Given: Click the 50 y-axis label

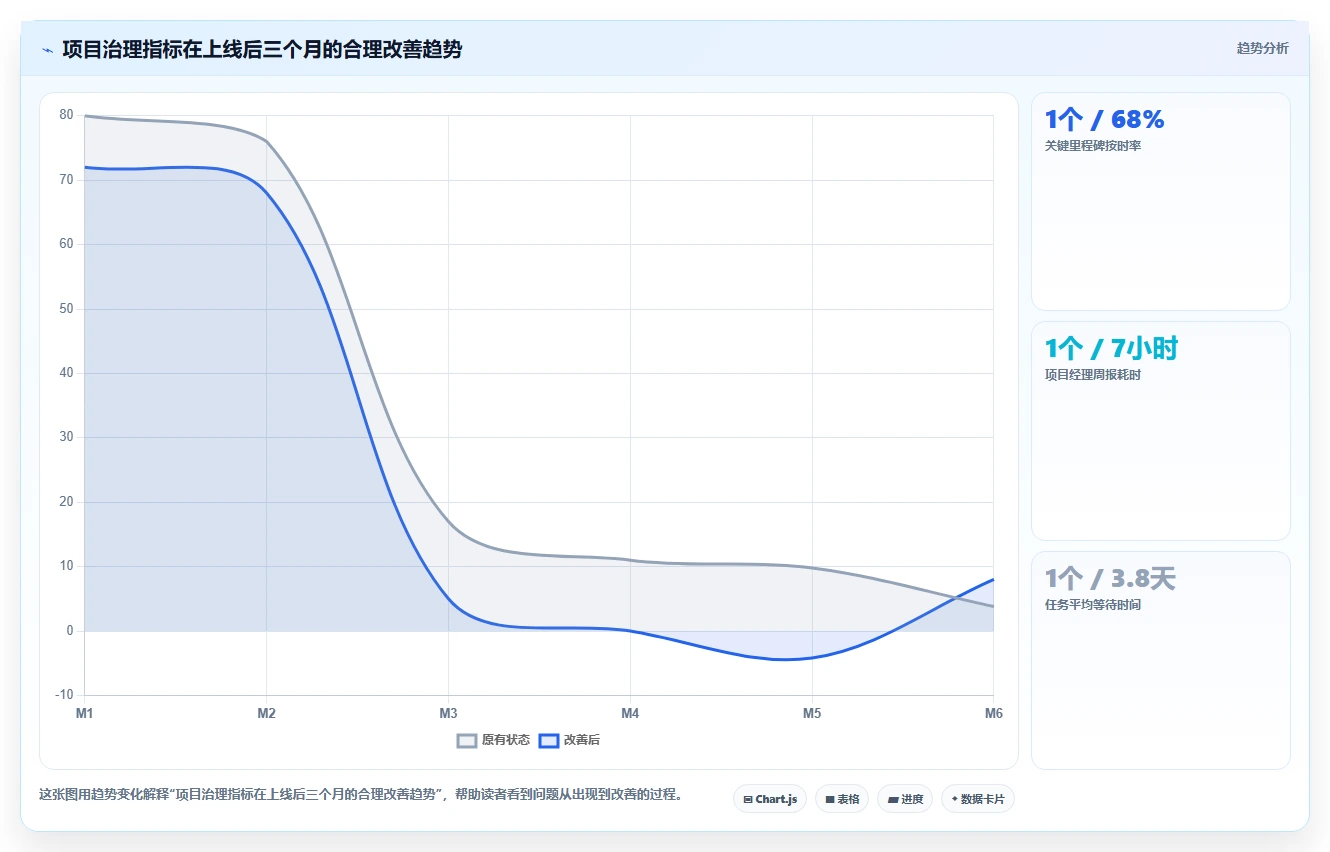Looking at the screenshot, I should (x=66, y=309).
